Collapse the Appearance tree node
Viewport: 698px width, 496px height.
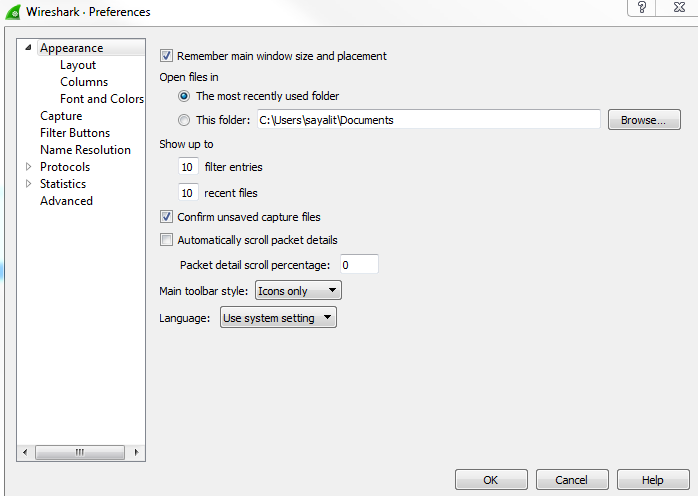click(x=29, y=48)
